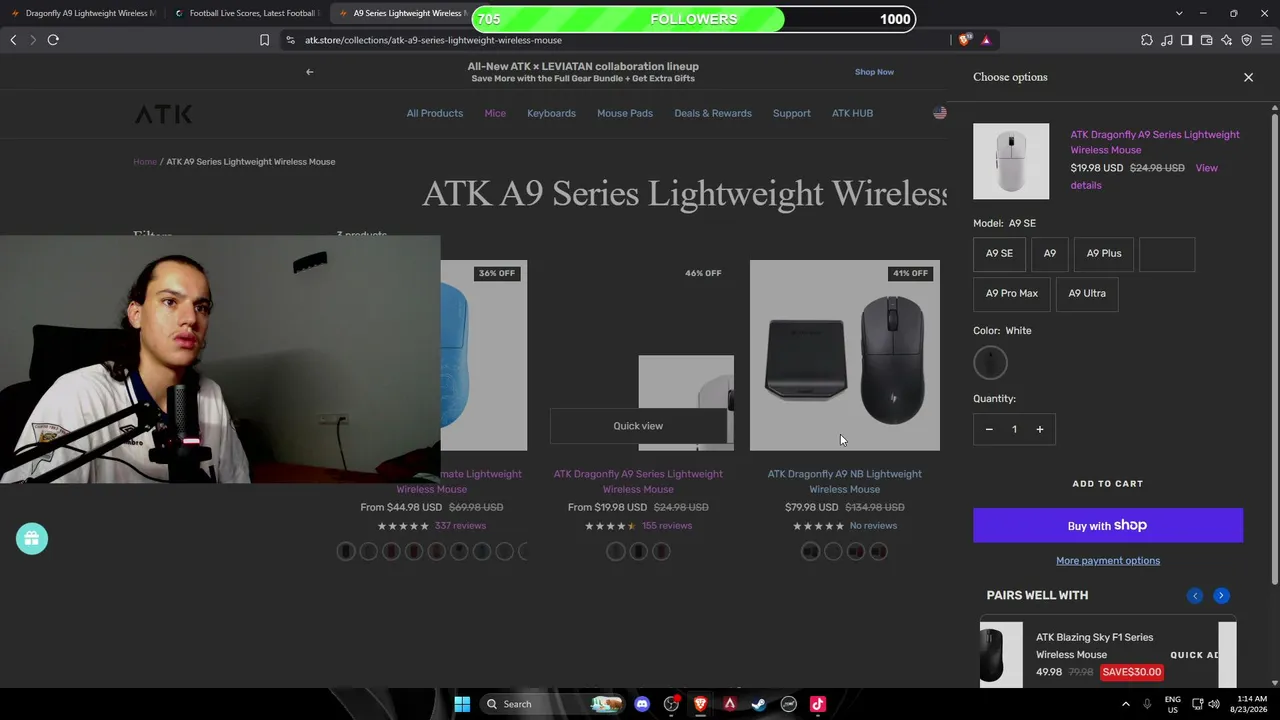Screen dimensions: 1280x720
Task: Open the 155 reviews link
Action: coord(667,526)
